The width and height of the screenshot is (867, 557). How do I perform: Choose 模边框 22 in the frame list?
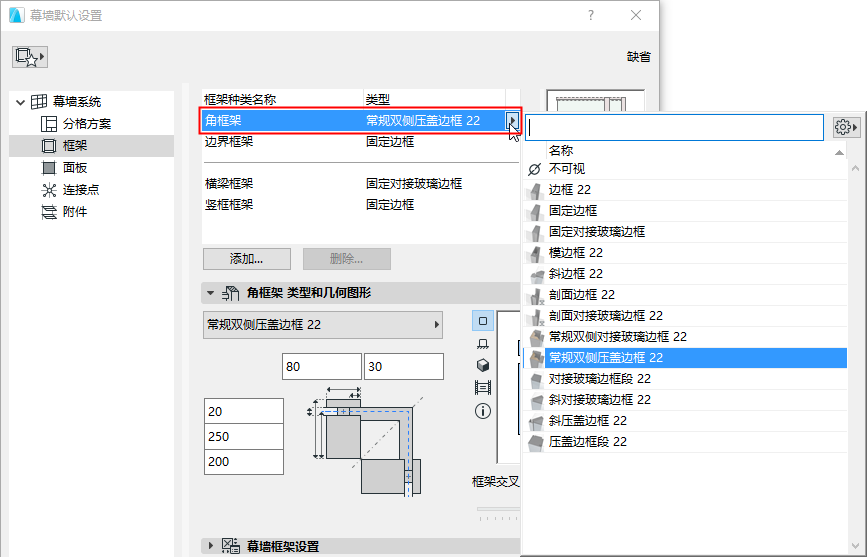coord(685,253)
